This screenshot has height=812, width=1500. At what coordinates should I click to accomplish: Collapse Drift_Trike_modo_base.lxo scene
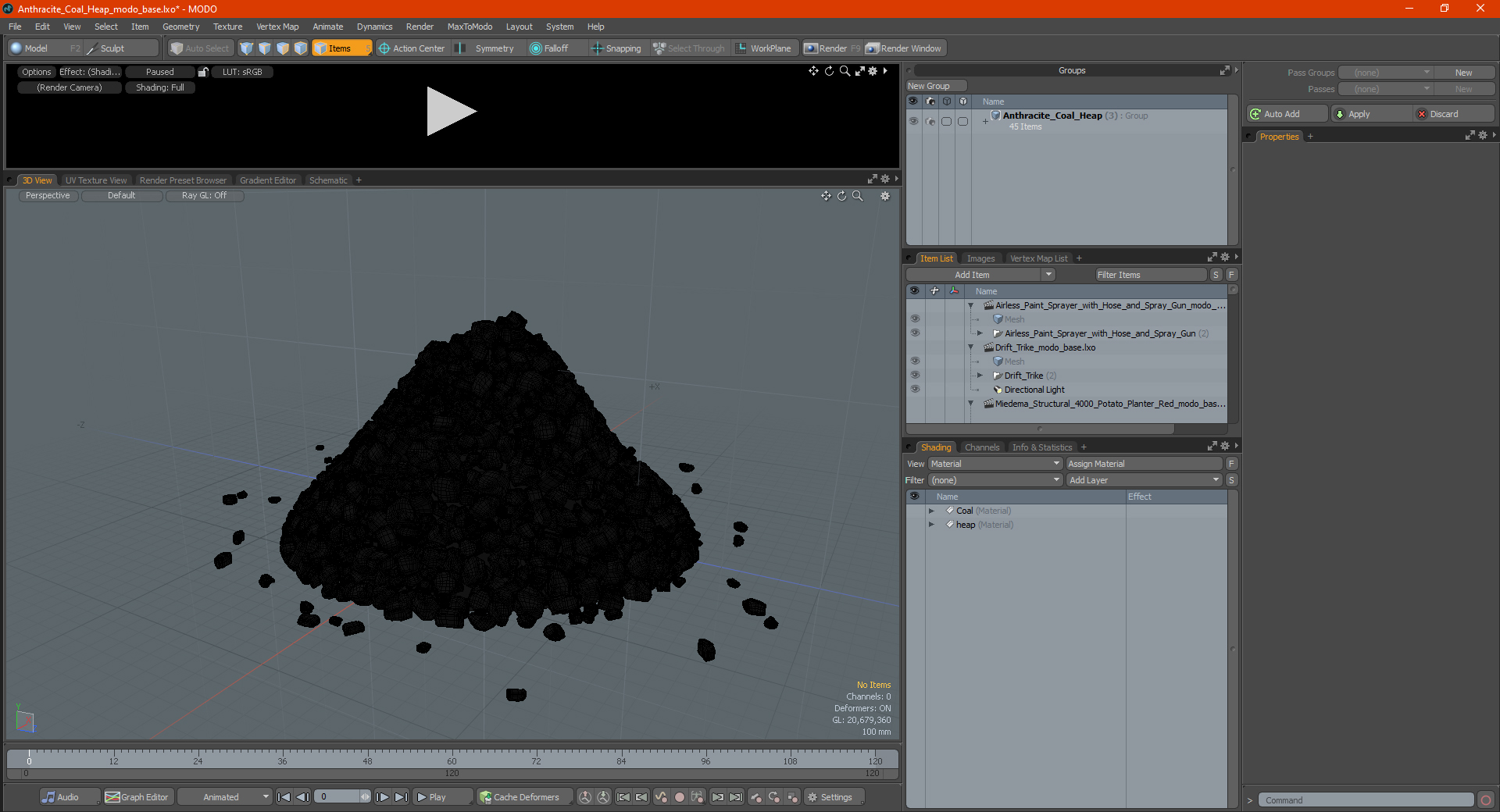click(x=970, y=347)
